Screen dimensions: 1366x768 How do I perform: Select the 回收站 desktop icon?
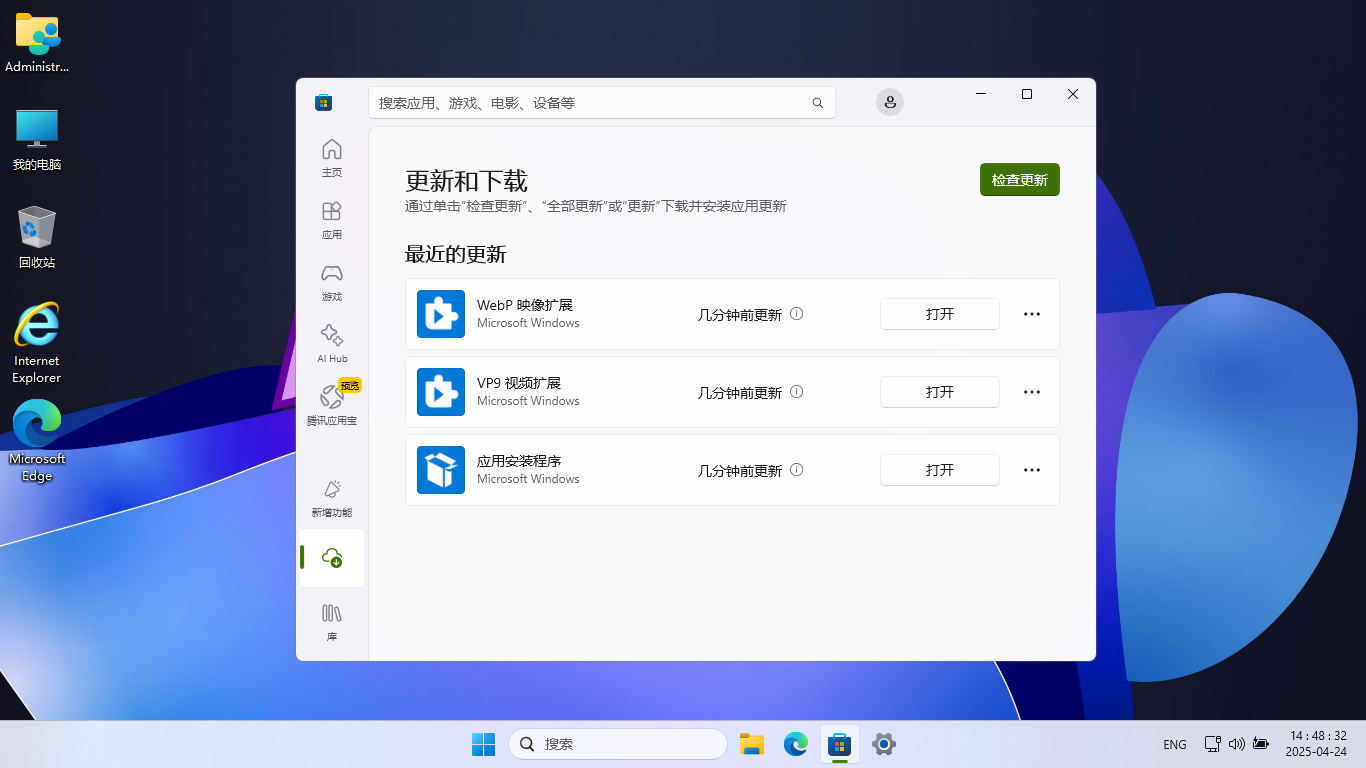click(x=37, y=238)
